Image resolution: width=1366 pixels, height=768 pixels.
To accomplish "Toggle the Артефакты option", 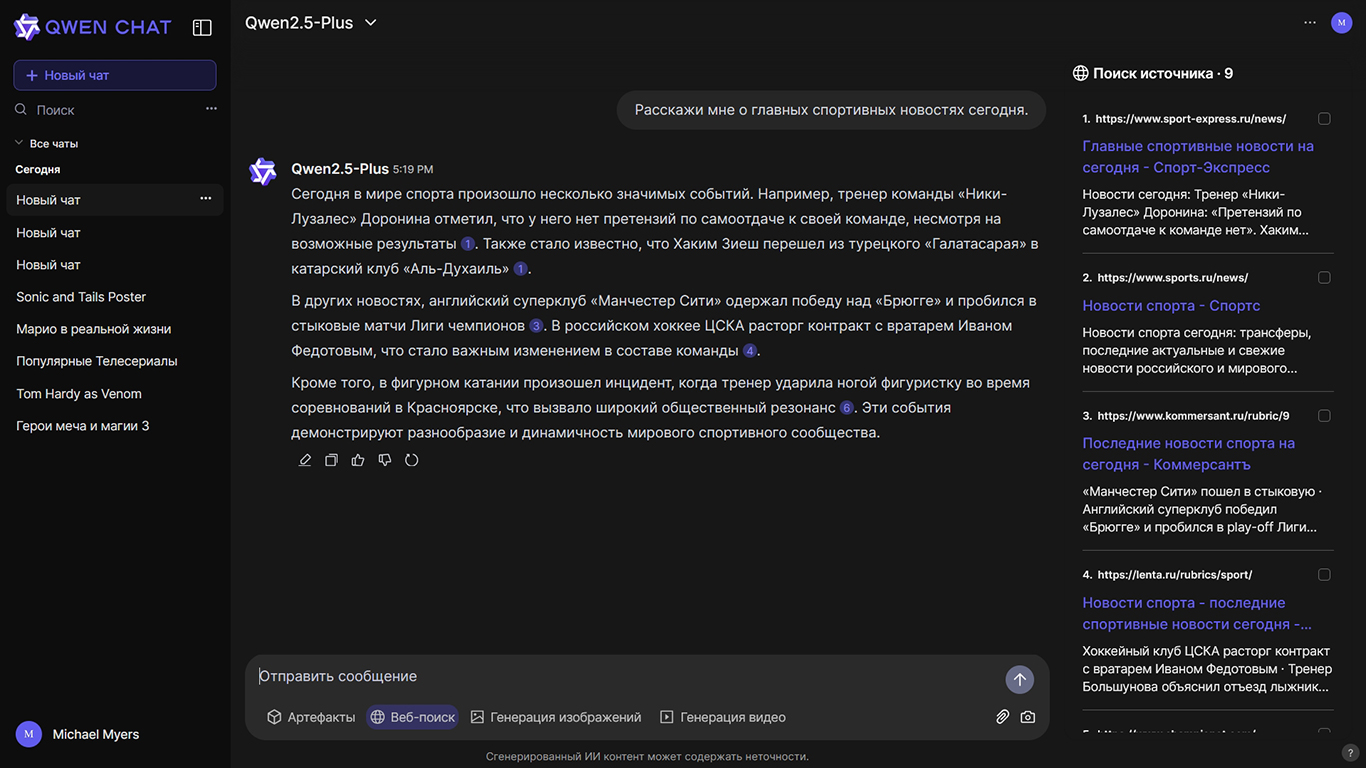I will pyautogui.click(x=311, y=717).
